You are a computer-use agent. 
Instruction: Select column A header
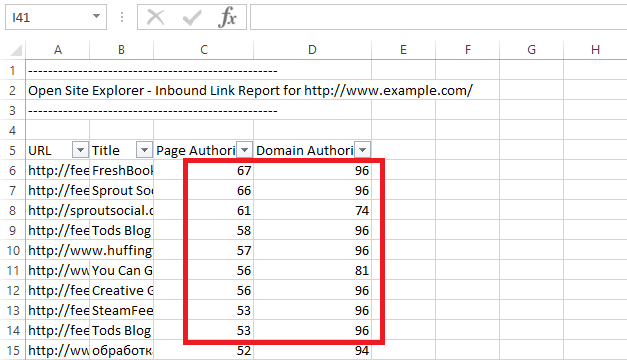tap(58, 50)
